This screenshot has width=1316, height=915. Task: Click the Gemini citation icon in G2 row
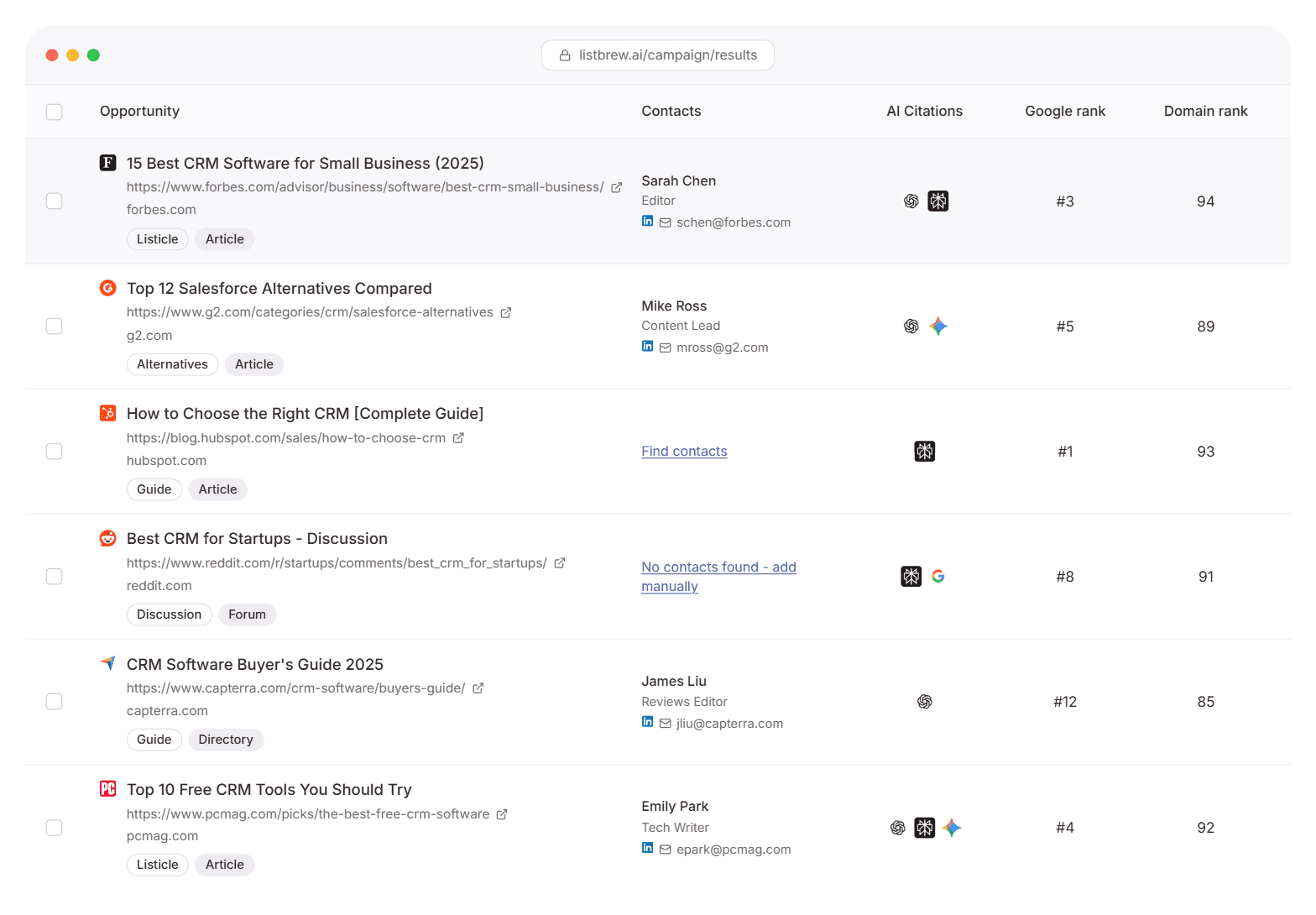938,327
